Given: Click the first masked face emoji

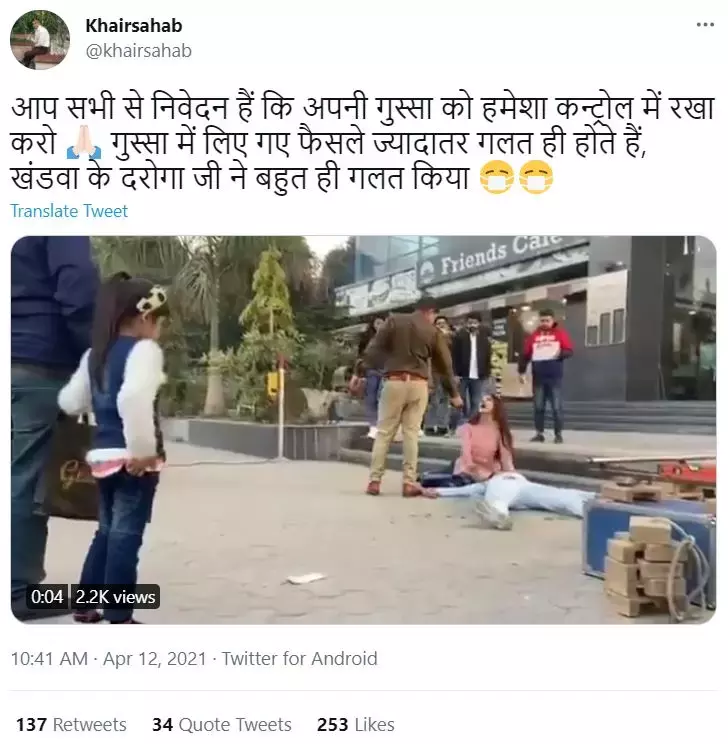Looking at the screenshot, I should (497, 178).
